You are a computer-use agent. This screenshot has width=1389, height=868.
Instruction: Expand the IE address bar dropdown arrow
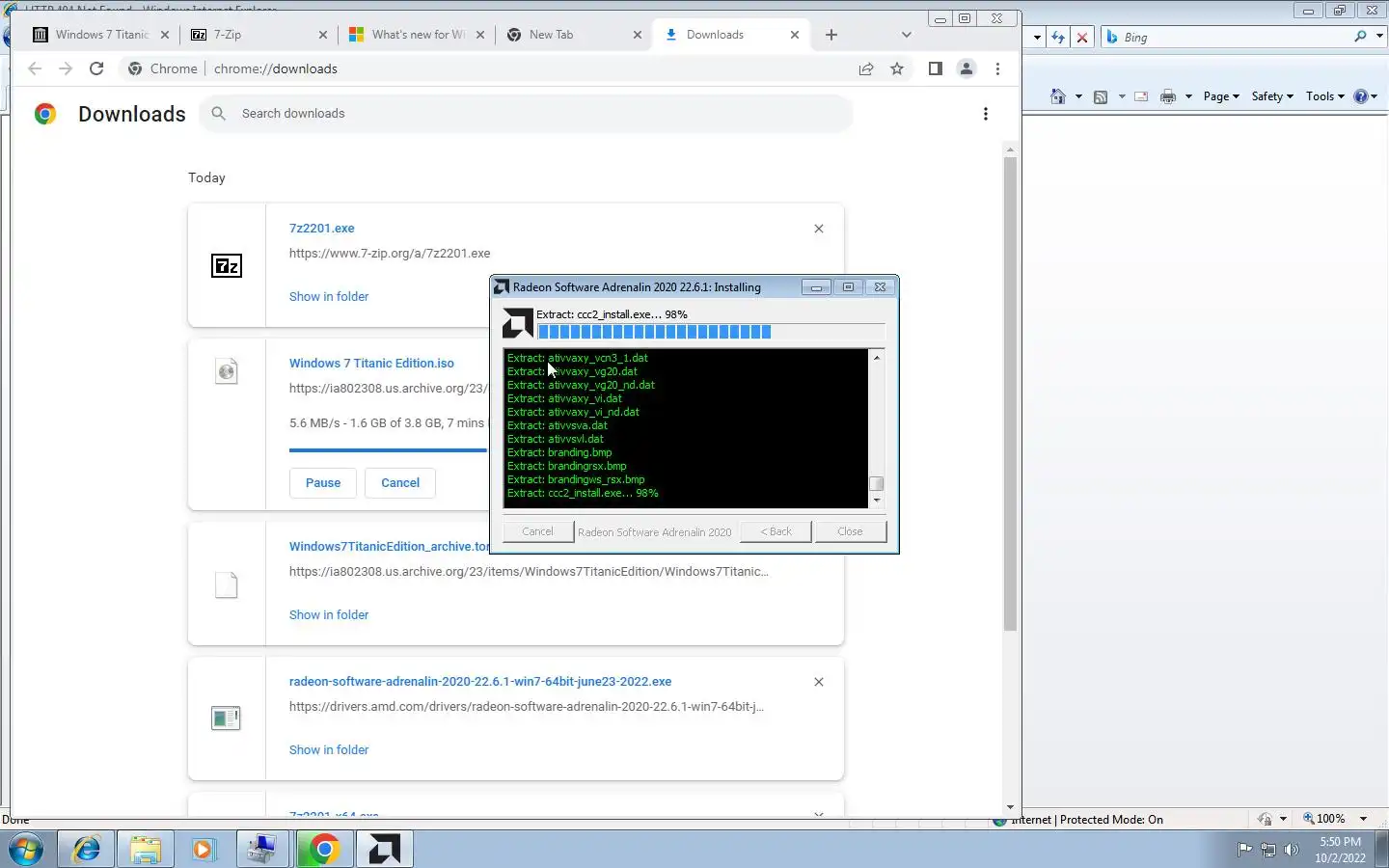[x=1037, y=38]
